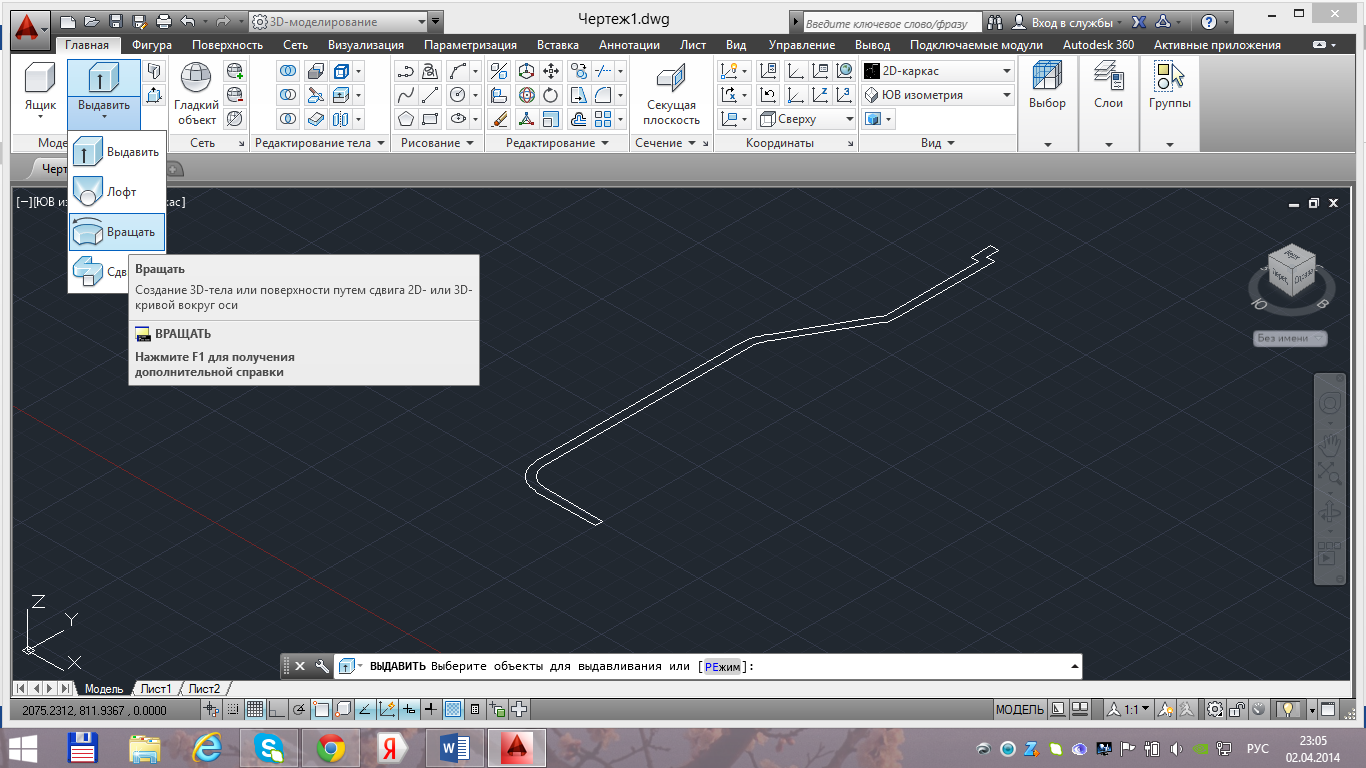Click Вход в службы sign-in button
Screen dimensions: 1366x768
tap(1069, 21)
